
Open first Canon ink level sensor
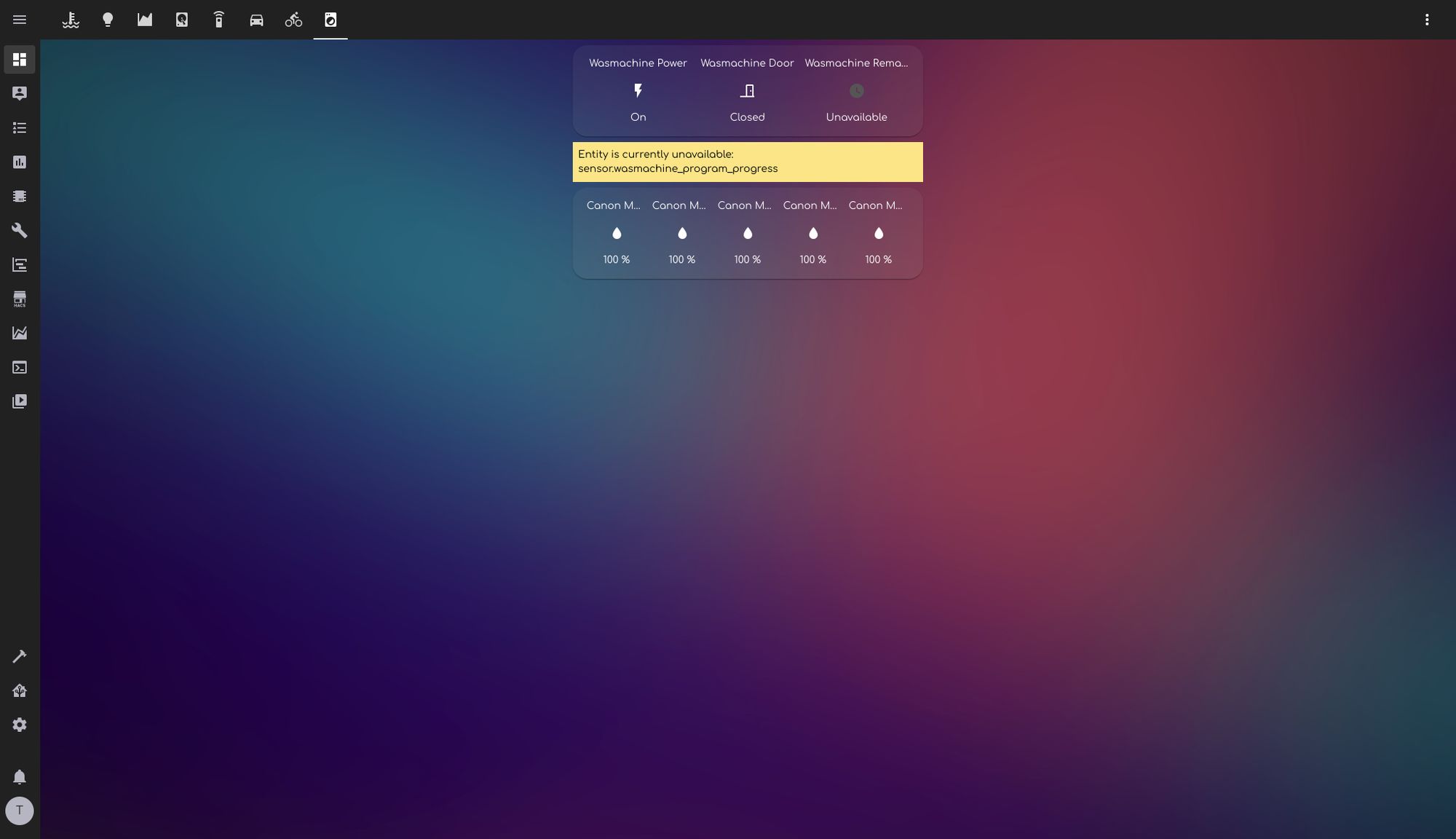tap(616, 233)
